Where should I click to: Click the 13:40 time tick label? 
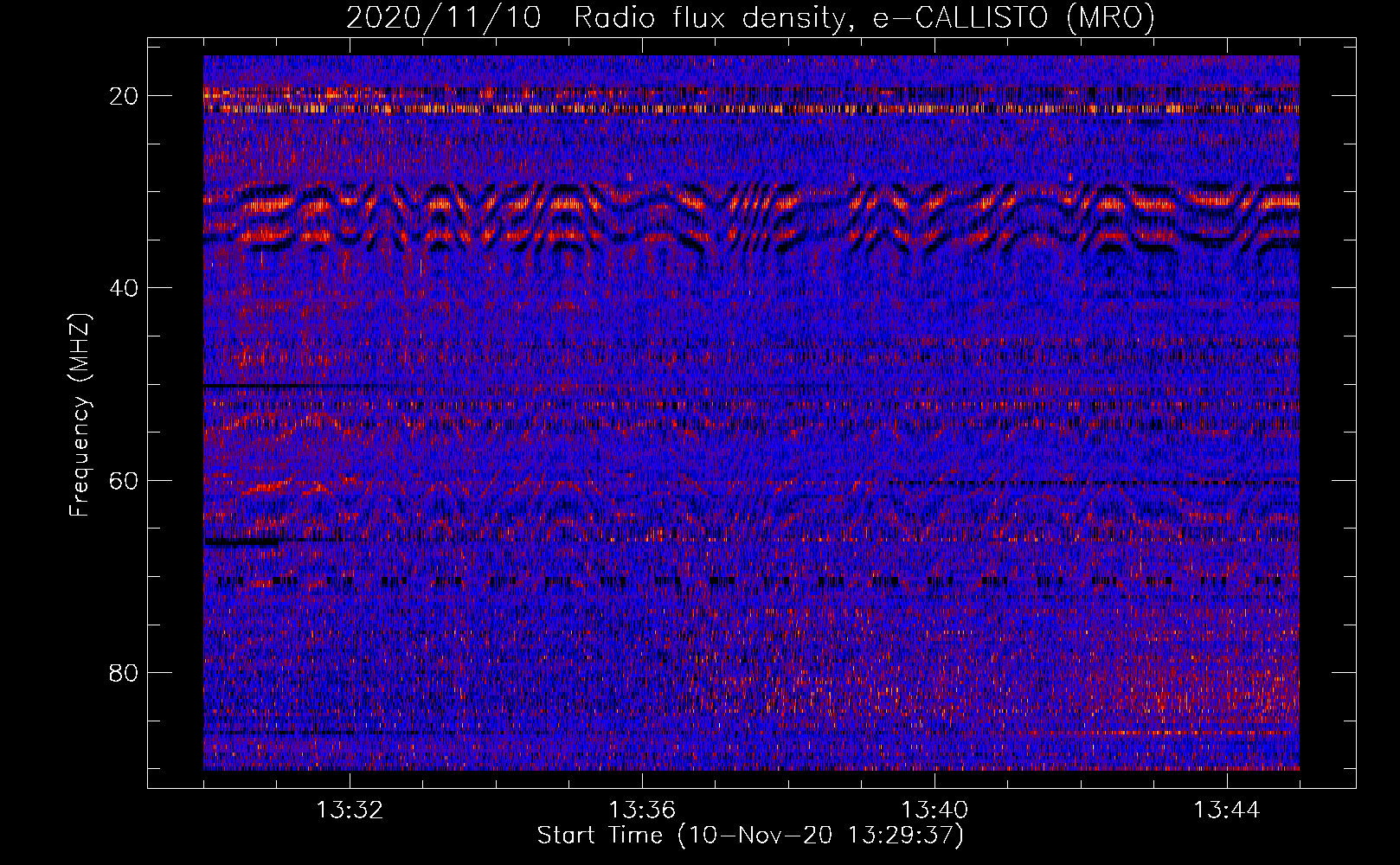pyautogui.click(x=934, y=811)
